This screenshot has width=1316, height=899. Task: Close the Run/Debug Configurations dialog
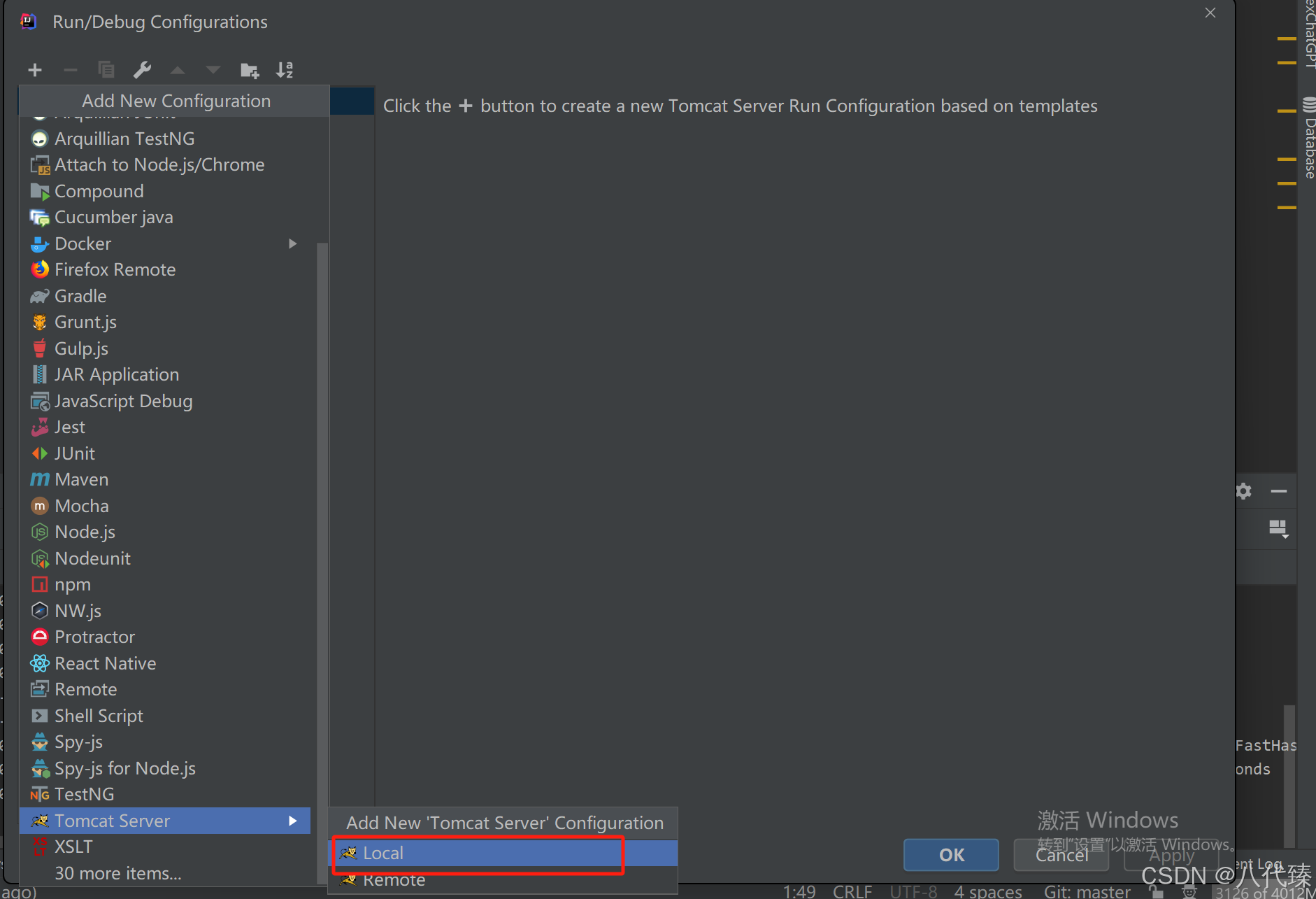click(x=1210, y=13)
